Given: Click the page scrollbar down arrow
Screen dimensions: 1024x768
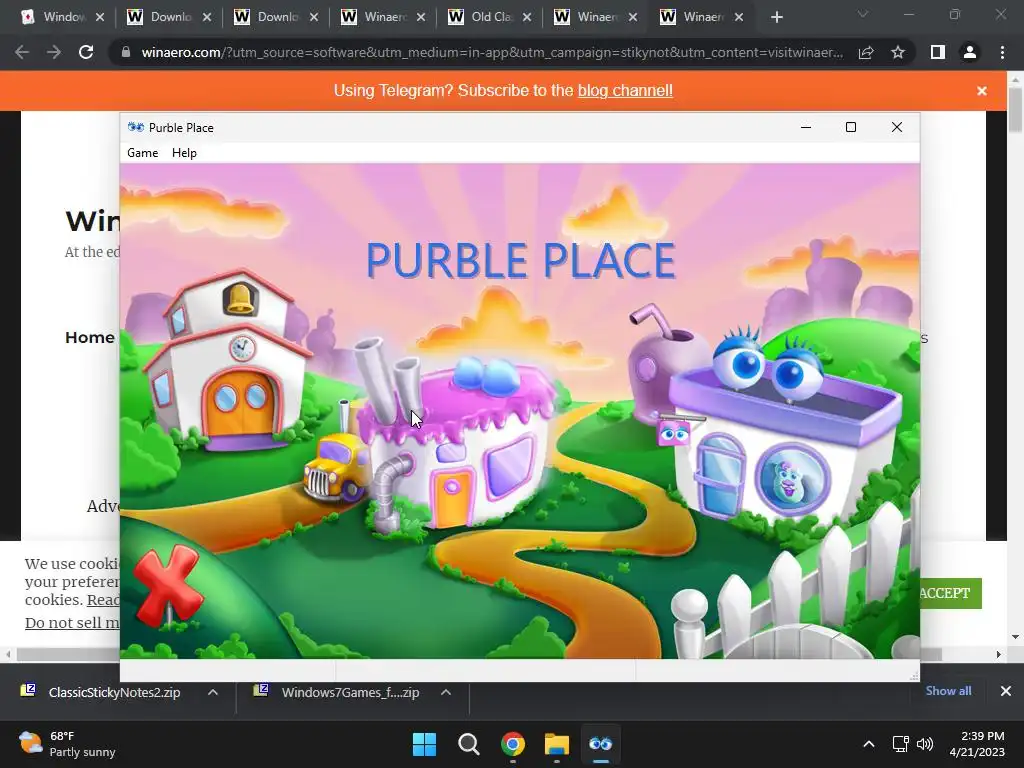Looking at the screenshot, I should coord(1016,637).
